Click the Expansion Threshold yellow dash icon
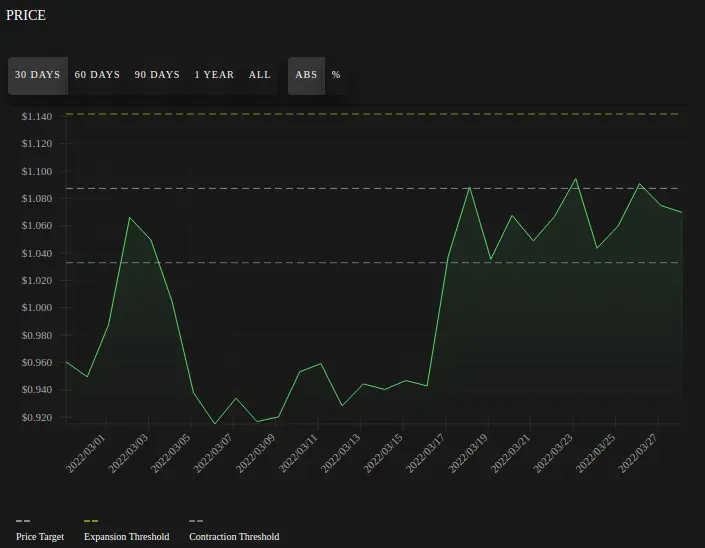Viewport: 705px width, 548px height. click(x=91, y=521)
